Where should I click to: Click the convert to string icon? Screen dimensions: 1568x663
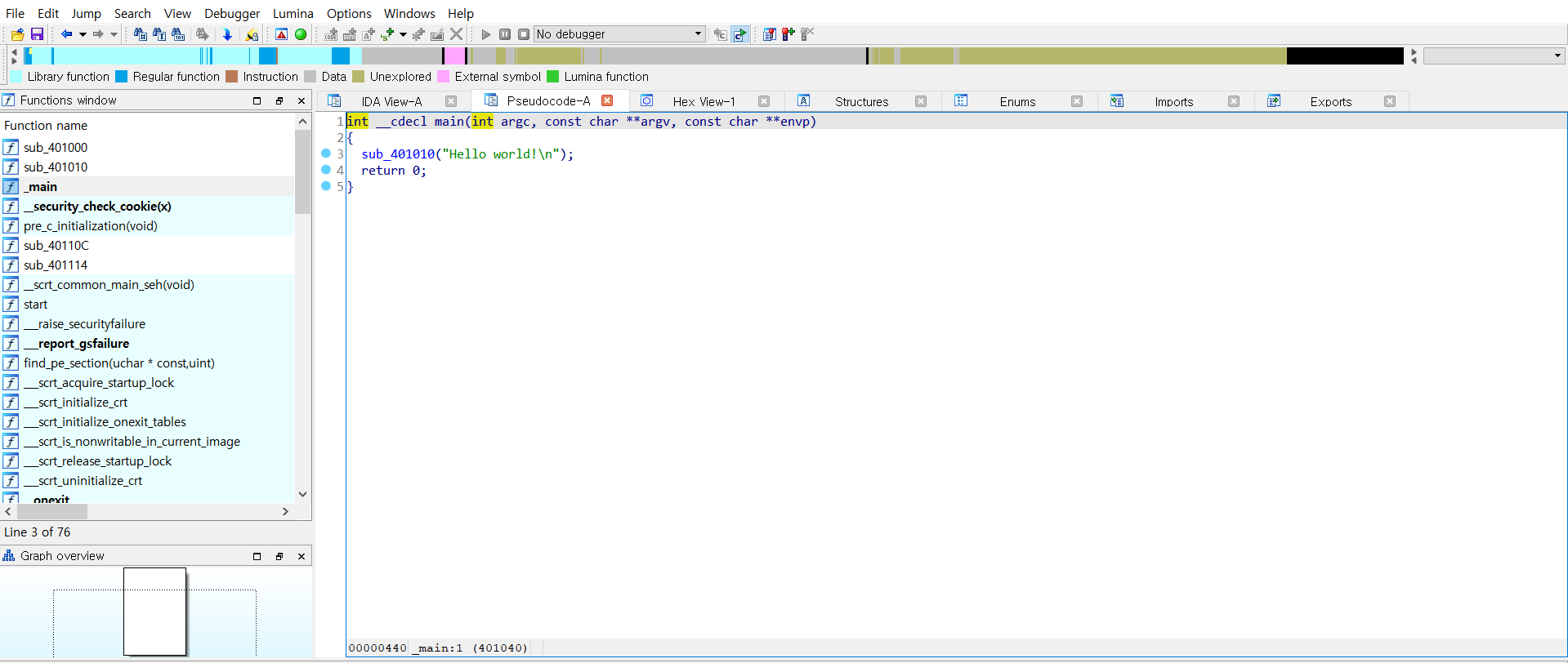[369, 34]
